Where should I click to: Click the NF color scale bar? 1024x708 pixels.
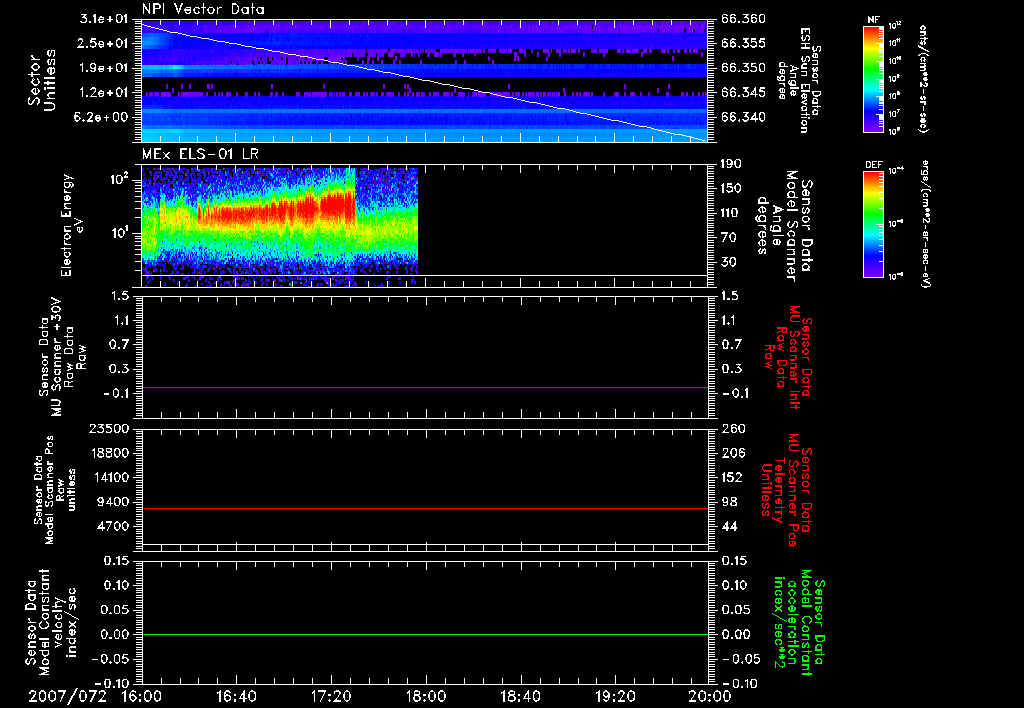coord(873,78)
